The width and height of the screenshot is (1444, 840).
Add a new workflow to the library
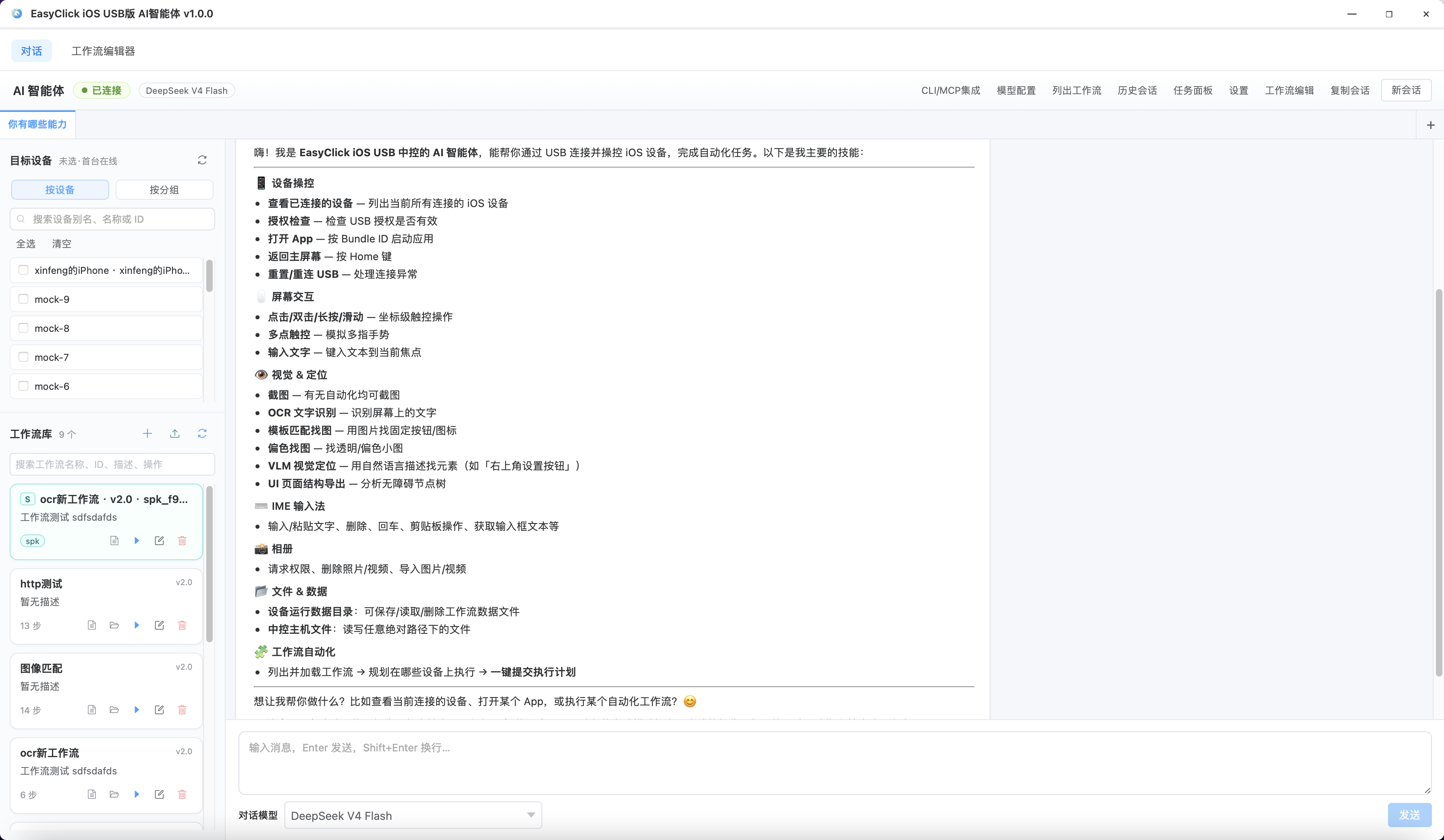coord(147,433)
